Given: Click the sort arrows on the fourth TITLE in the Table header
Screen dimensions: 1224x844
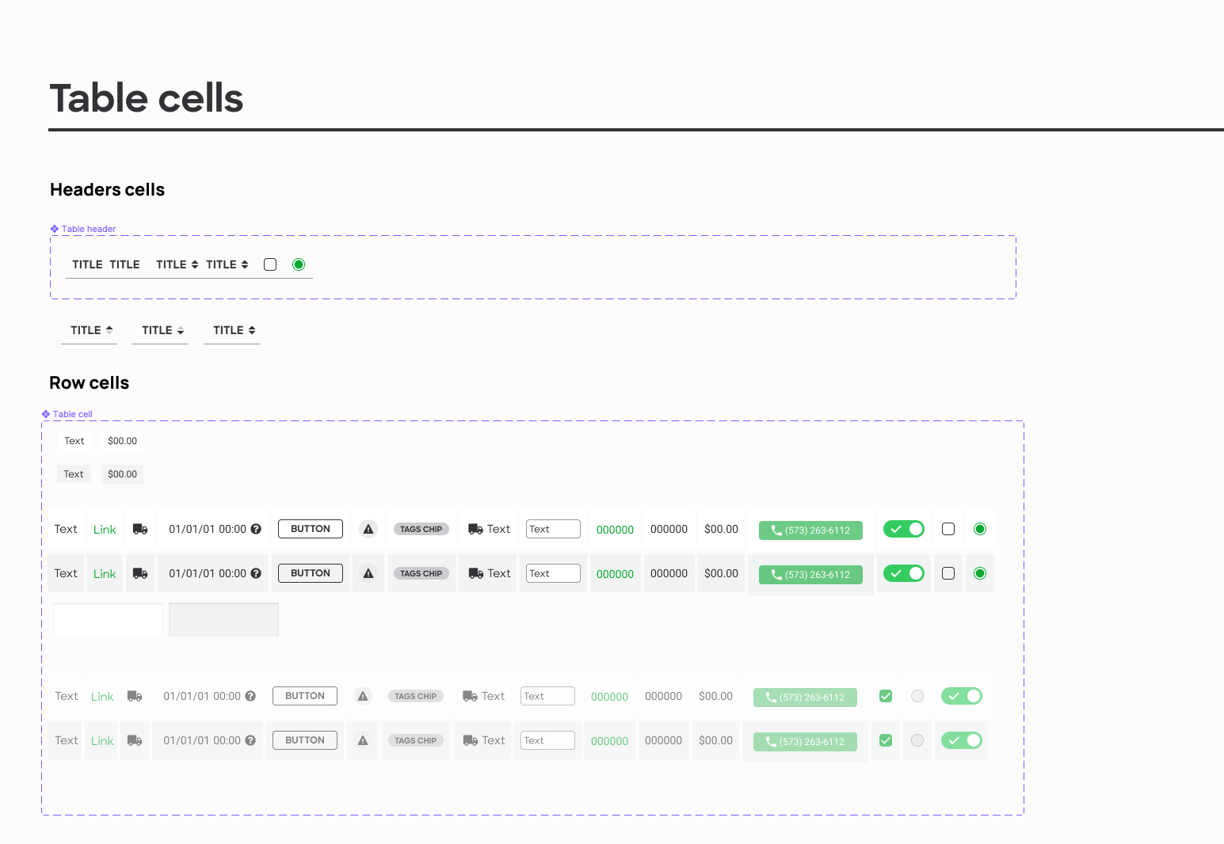Looking at the screenshot, I should click(244, 265).
